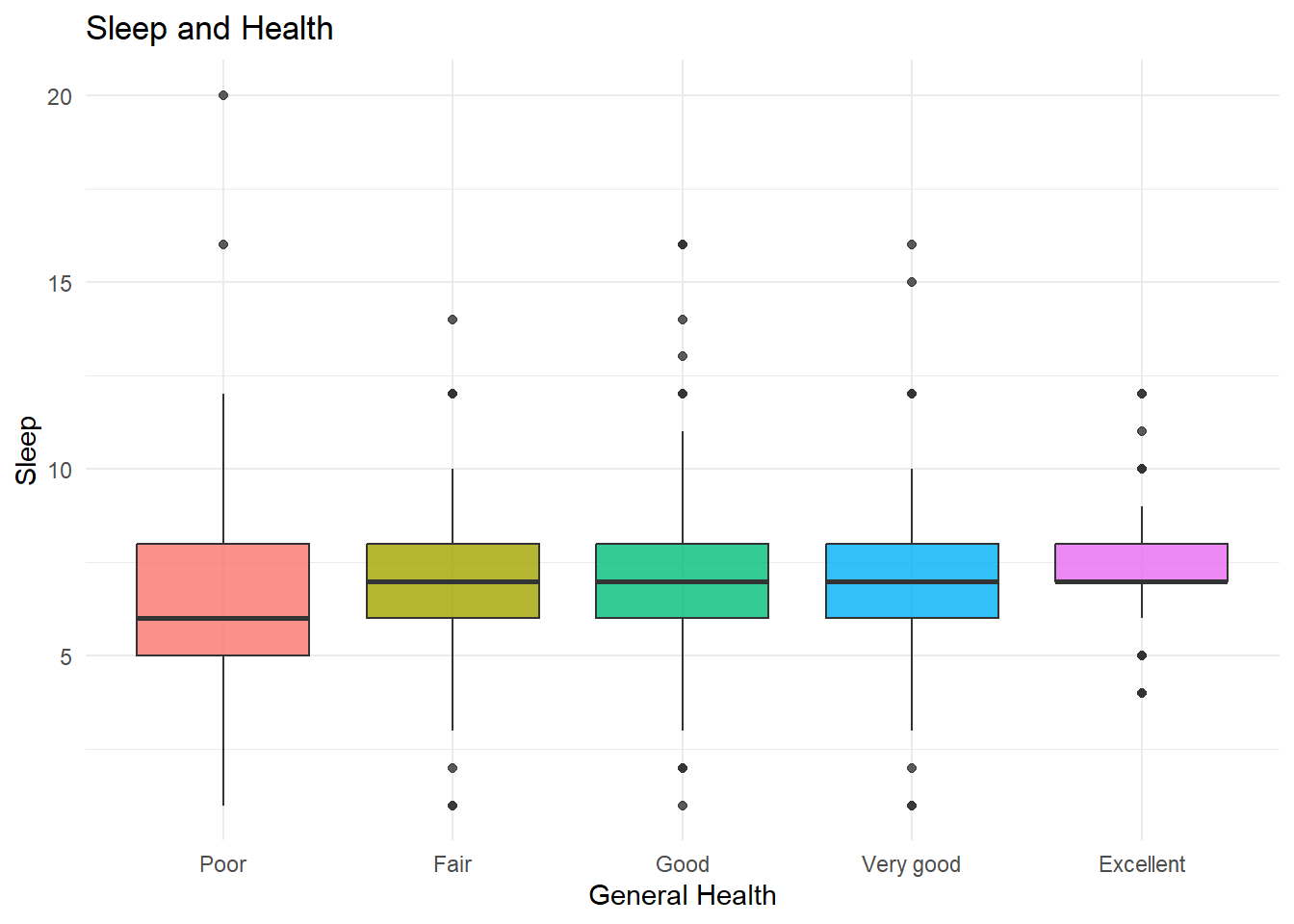Viewport: 1294px width, 924px height.
Task: Click the y-axis tick label 20
Action: click(60, 96)
